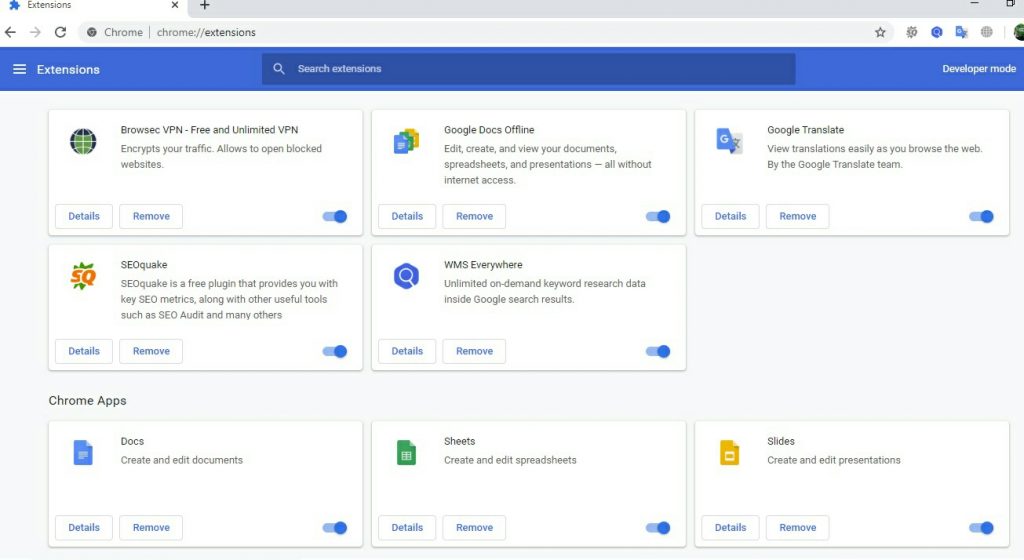Click the Chrome site info icon
Viewport: 1024px width, 560px height.
click(x=92, y=32)
